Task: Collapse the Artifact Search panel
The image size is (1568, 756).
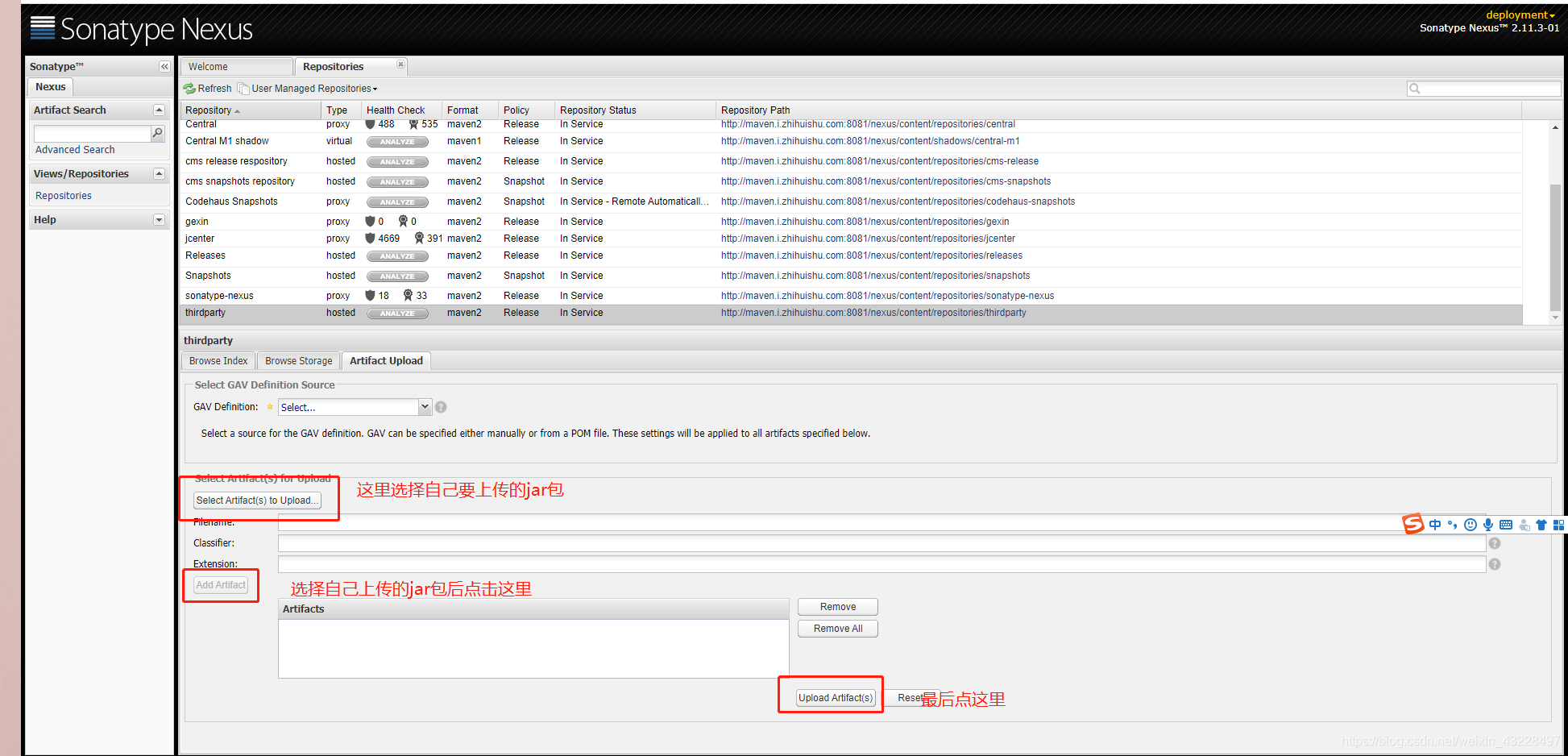Action: [159, 110]
